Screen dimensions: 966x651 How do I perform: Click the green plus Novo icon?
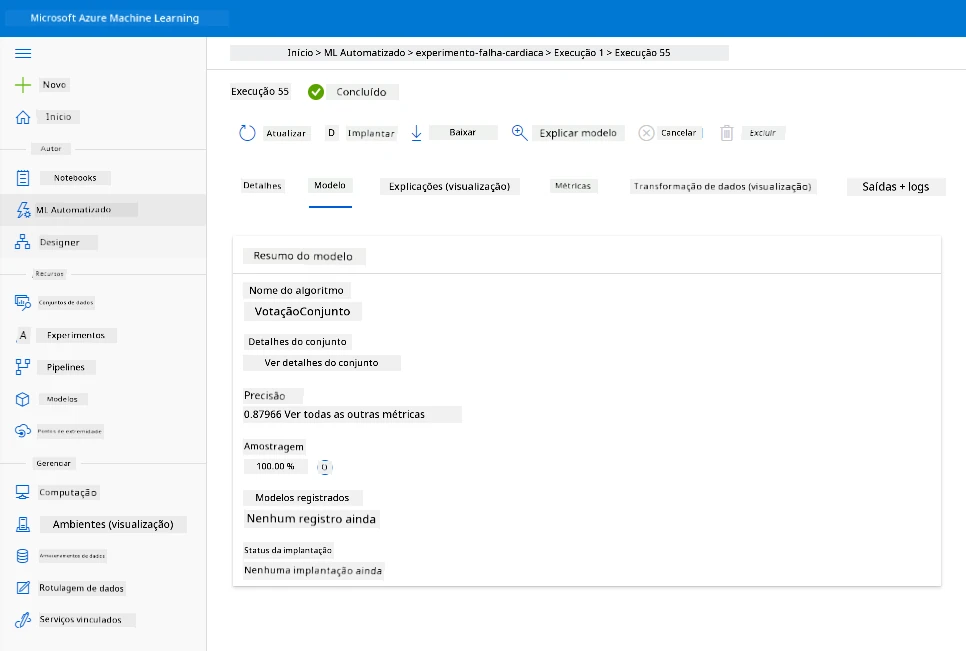pyautogui.click(x=23, y=85)
